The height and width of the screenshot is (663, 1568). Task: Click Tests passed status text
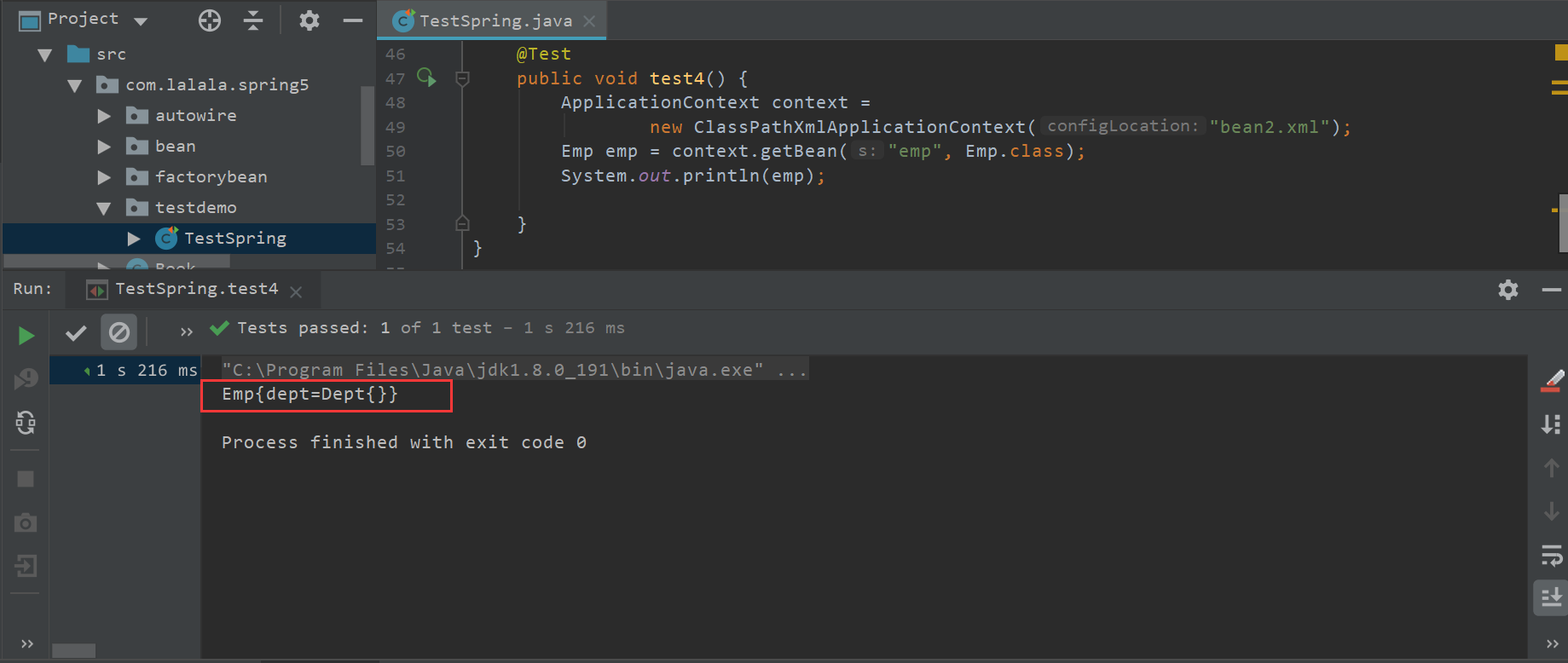point(431,328)
